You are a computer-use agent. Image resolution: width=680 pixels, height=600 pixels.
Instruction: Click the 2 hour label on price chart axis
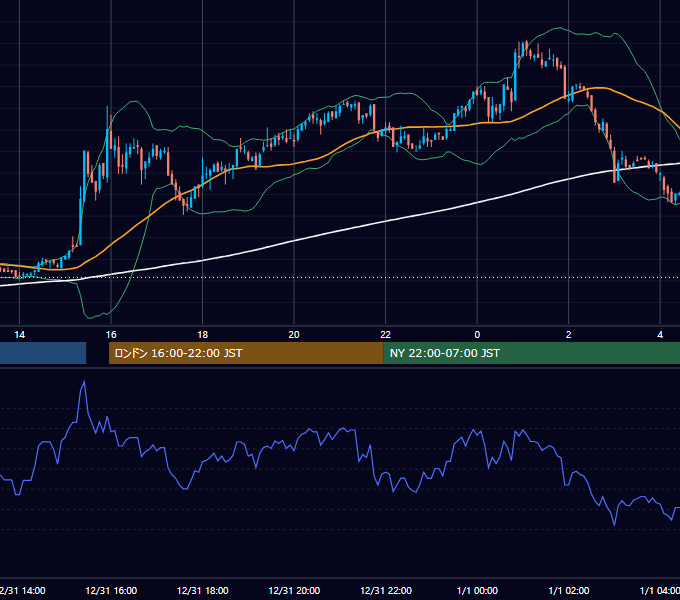569,335
